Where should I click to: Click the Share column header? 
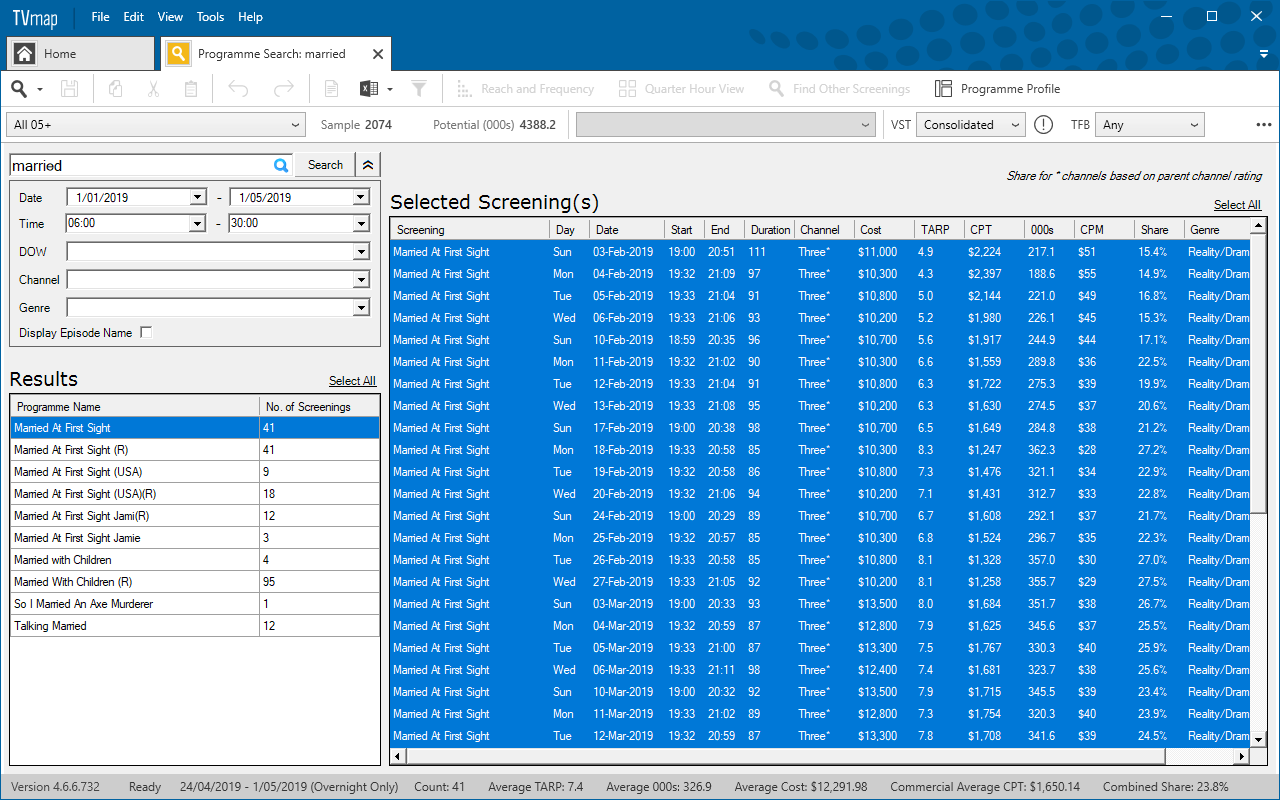1159,230
